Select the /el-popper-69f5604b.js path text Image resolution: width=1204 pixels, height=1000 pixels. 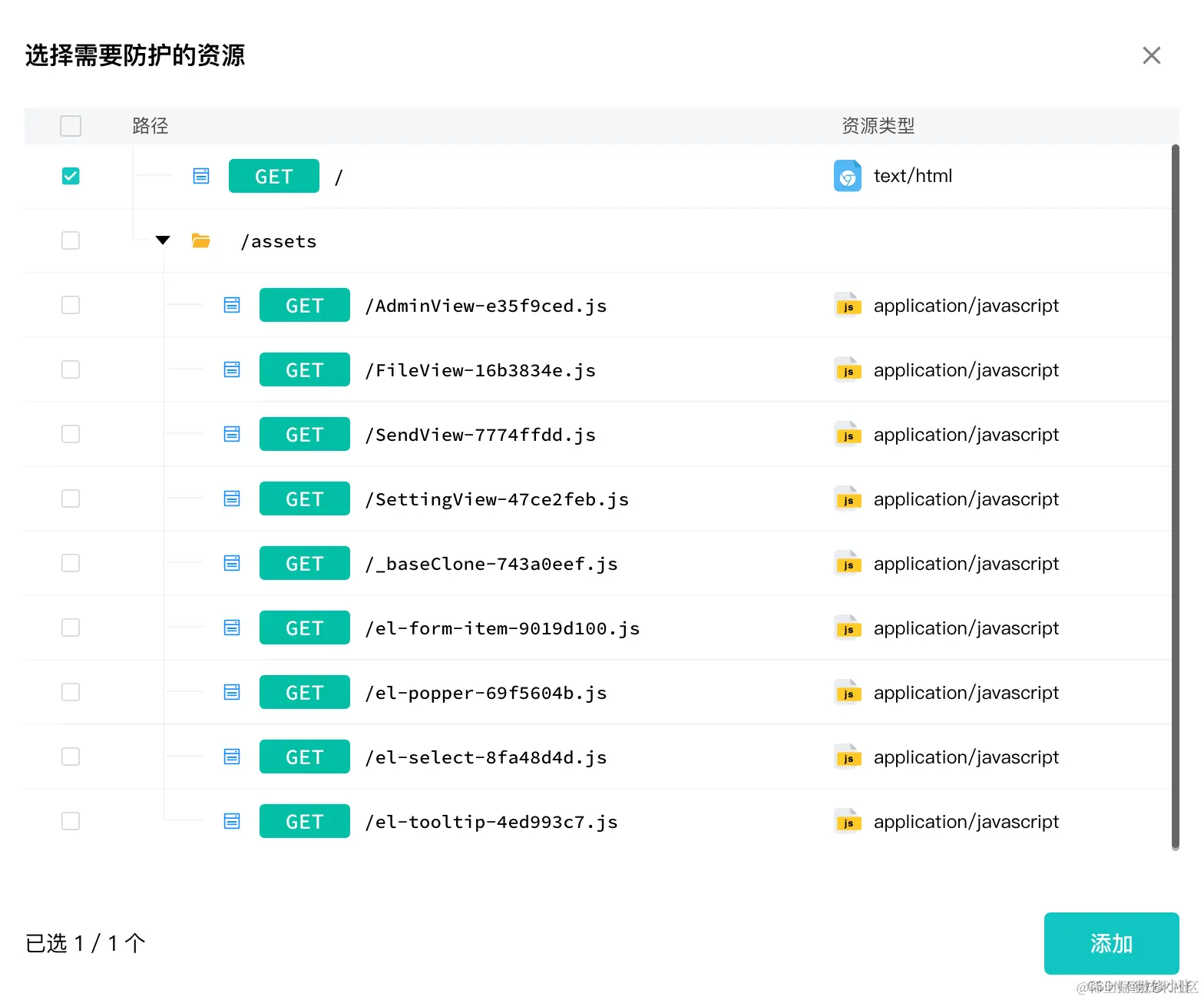pyautogui.click(x=486, y=693)
